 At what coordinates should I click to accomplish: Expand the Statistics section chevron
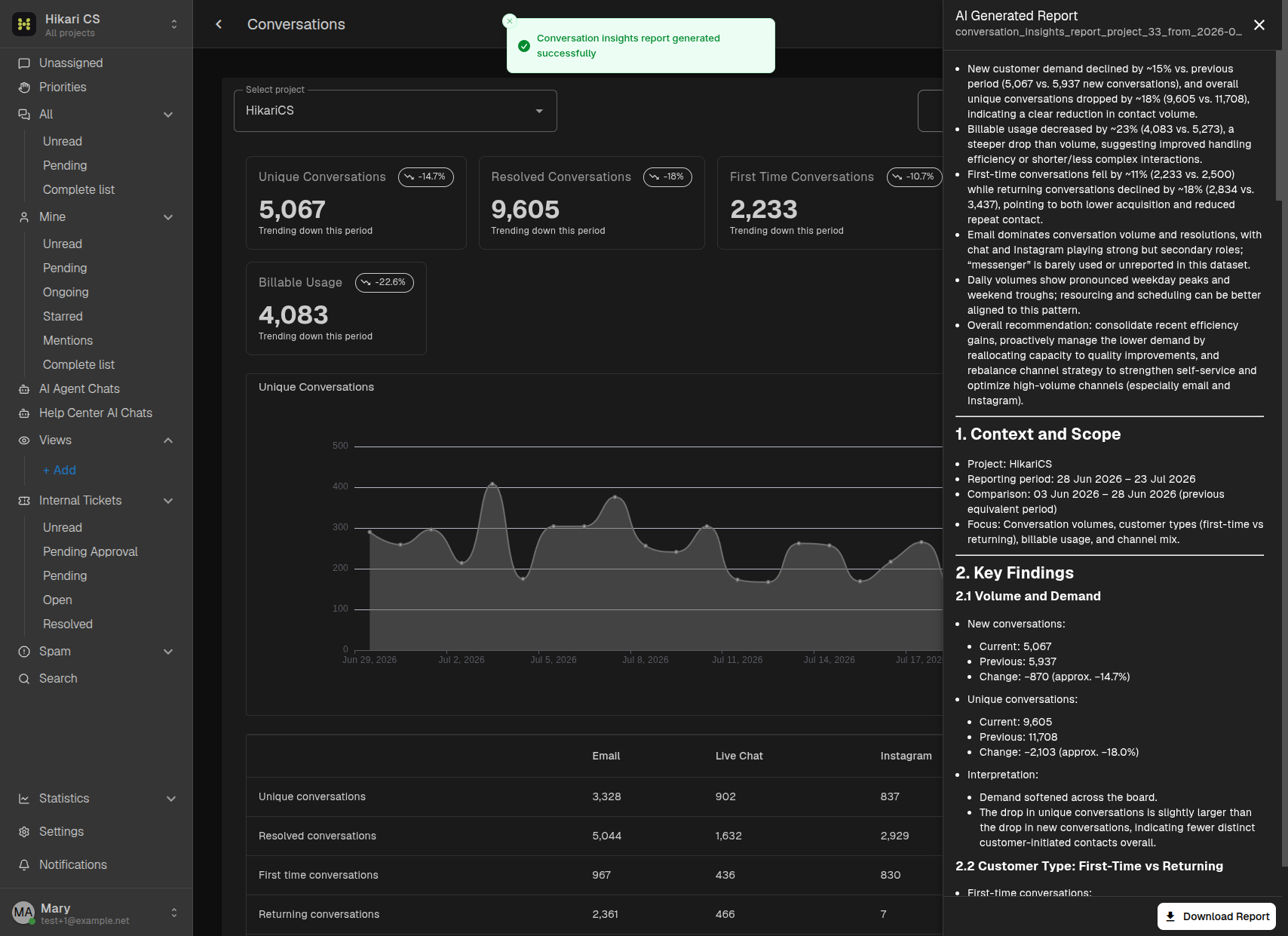171,799
